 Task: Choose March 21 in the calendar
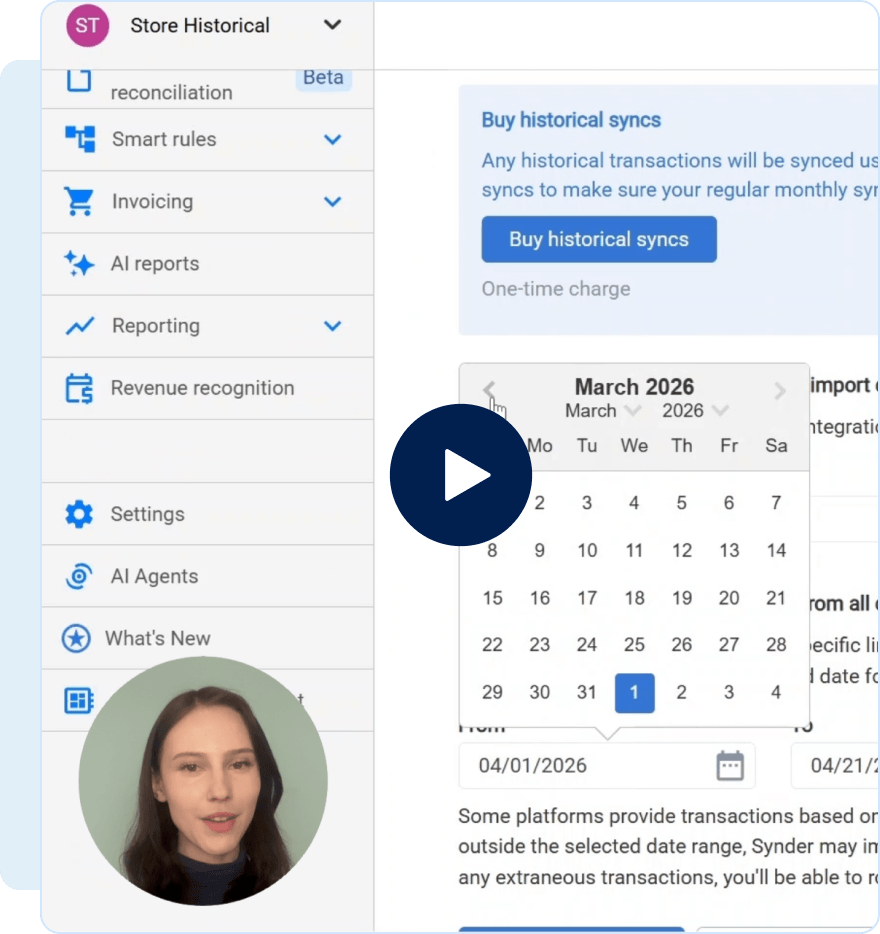pyautogui.click(x=776, y=597)
